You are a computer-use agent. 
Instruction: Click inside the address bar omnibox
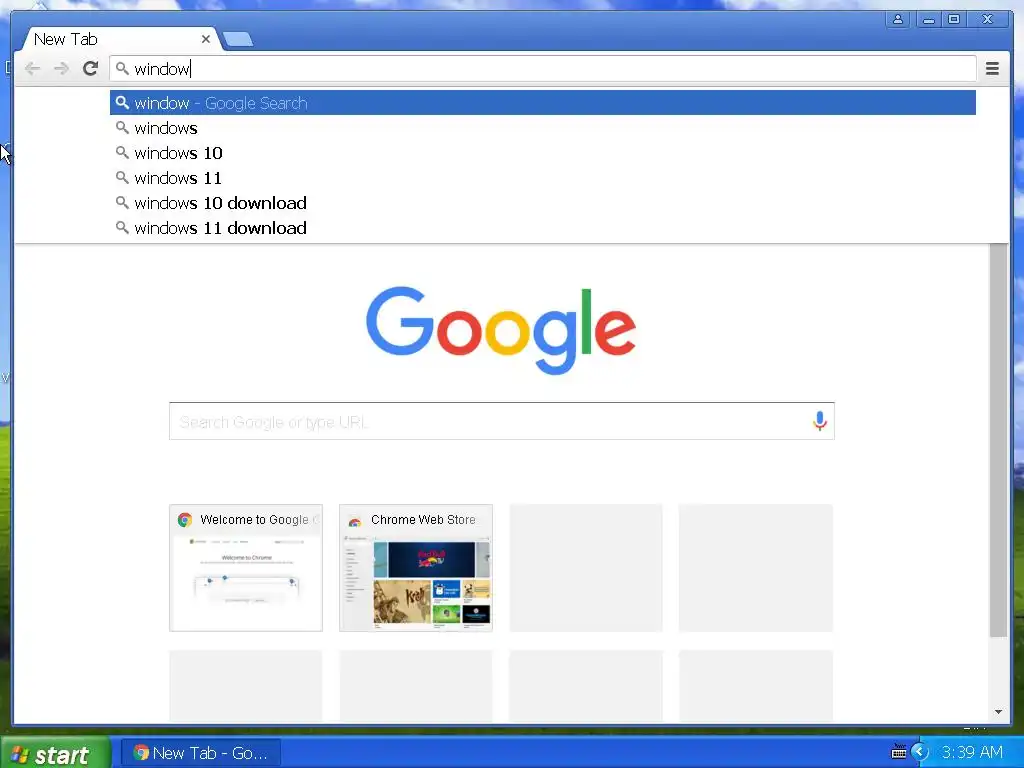pyautogui.click(x=543, y=69)
